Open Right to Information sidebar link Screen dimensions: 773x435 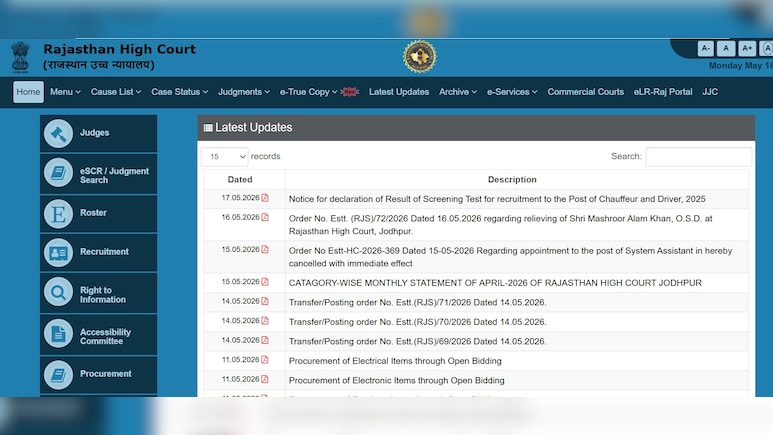[x=99, y=293]
